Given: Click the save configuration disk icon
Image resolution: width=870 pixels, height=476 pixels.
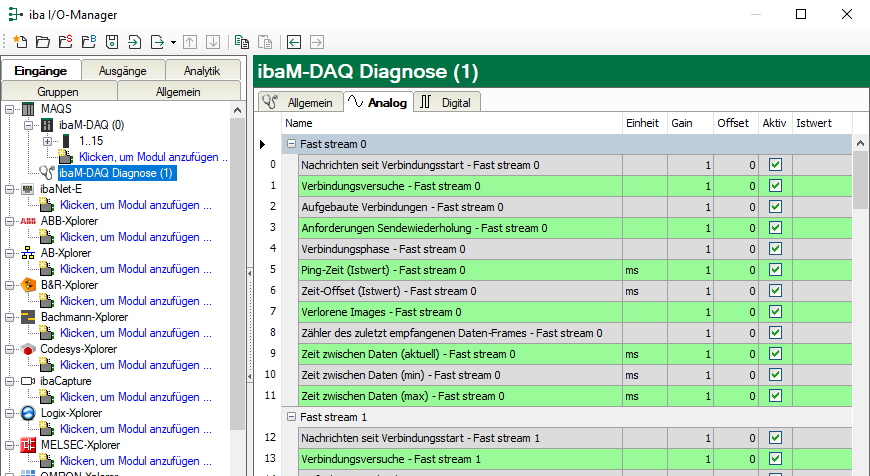Looking at the screenshot, I should pos(111,42).
